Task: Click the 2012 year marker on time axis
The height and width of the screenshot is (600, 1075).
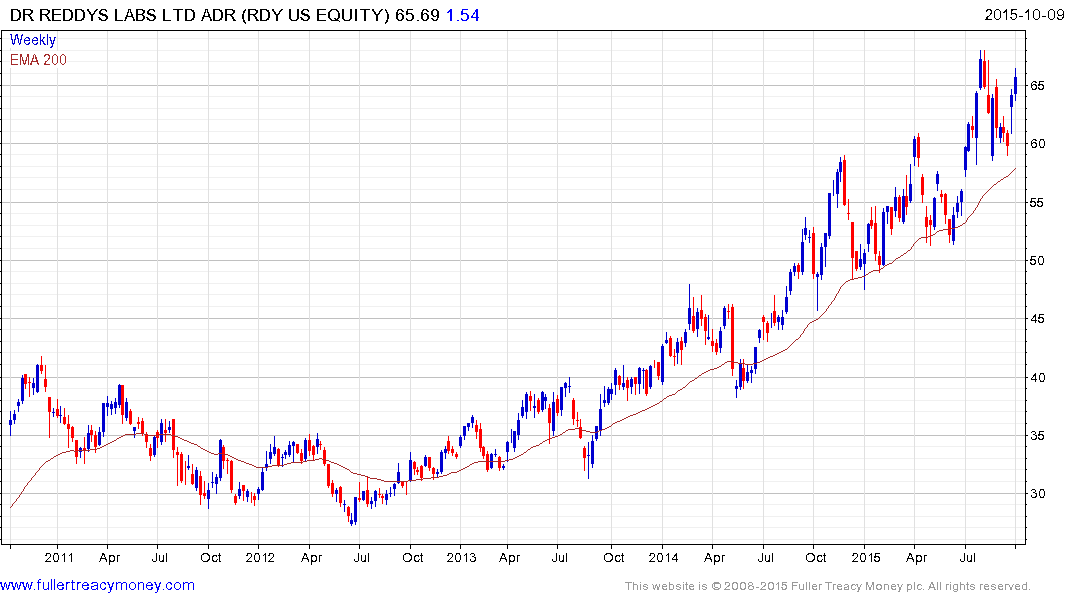Action: pyautogui.click(x=259, y=558)
